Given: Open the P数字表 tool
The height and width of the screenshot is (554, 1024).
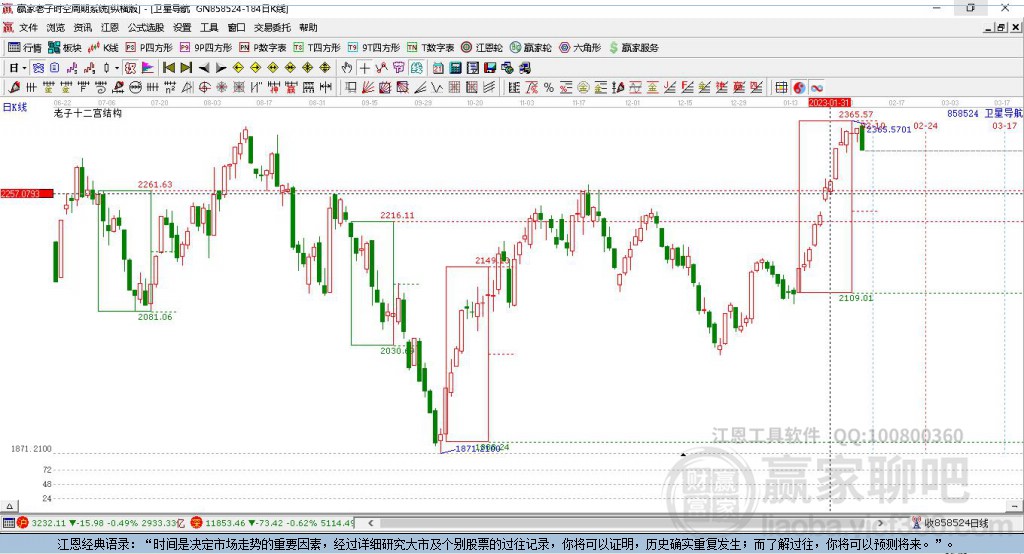Looking at the screenshot, I should tap(263, 48).
